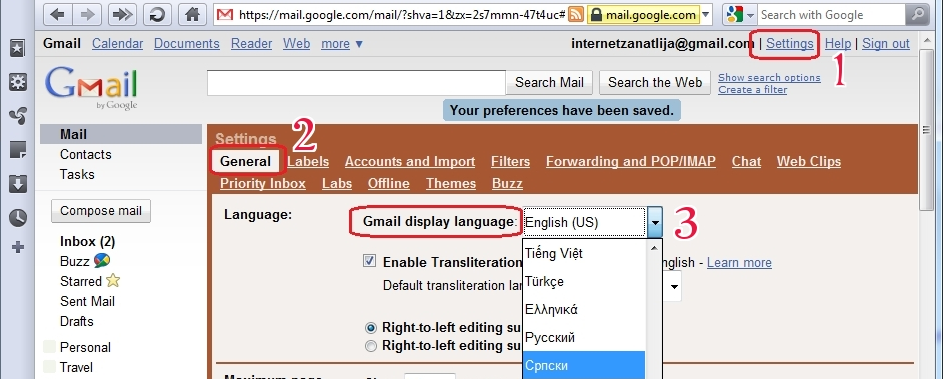Expand the 'more' menu in Gmail top bar
Image resolution: width=943 pixels, height=381 pixels.
[342, 43]
